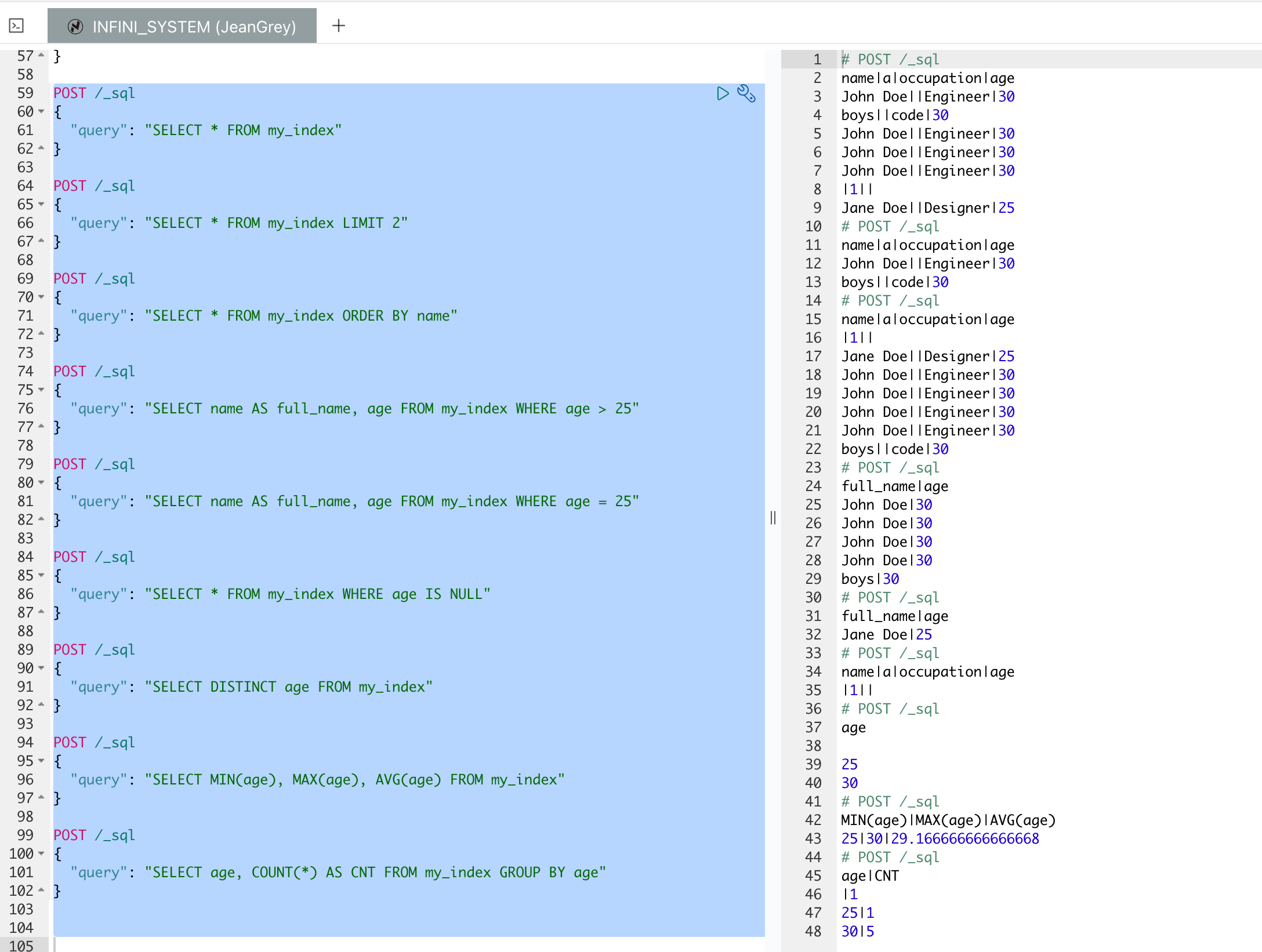1262x952 pixels.
Task: Click the cluster icon in the INFINI_SYSTEM tab
Action: click(75, 27)
